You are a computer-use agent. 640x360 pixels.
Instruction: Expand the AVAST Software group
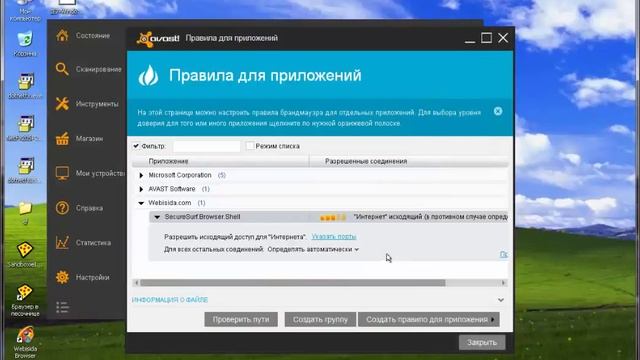tap(141, 189)
